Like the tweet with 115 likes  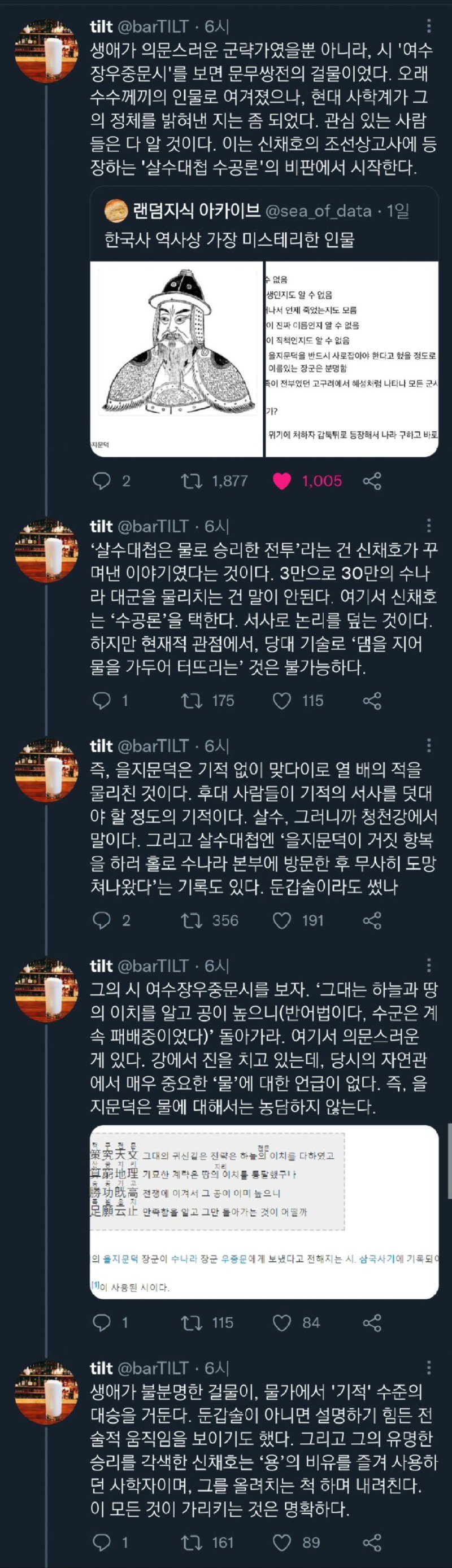click(282, 701)
